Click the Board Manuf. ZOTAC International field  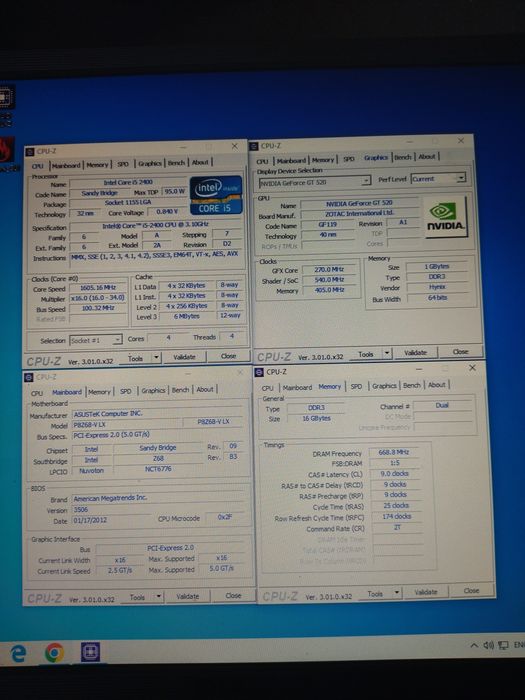359,214
